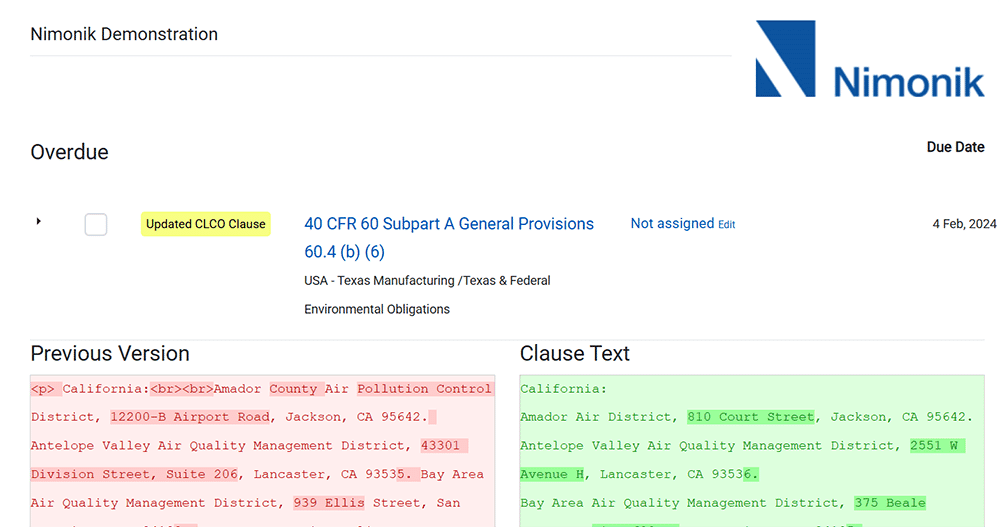The image size is (1000, 527).
Task: Click the Nimonik Demonstration page title
Action: [x=124, y=34]
